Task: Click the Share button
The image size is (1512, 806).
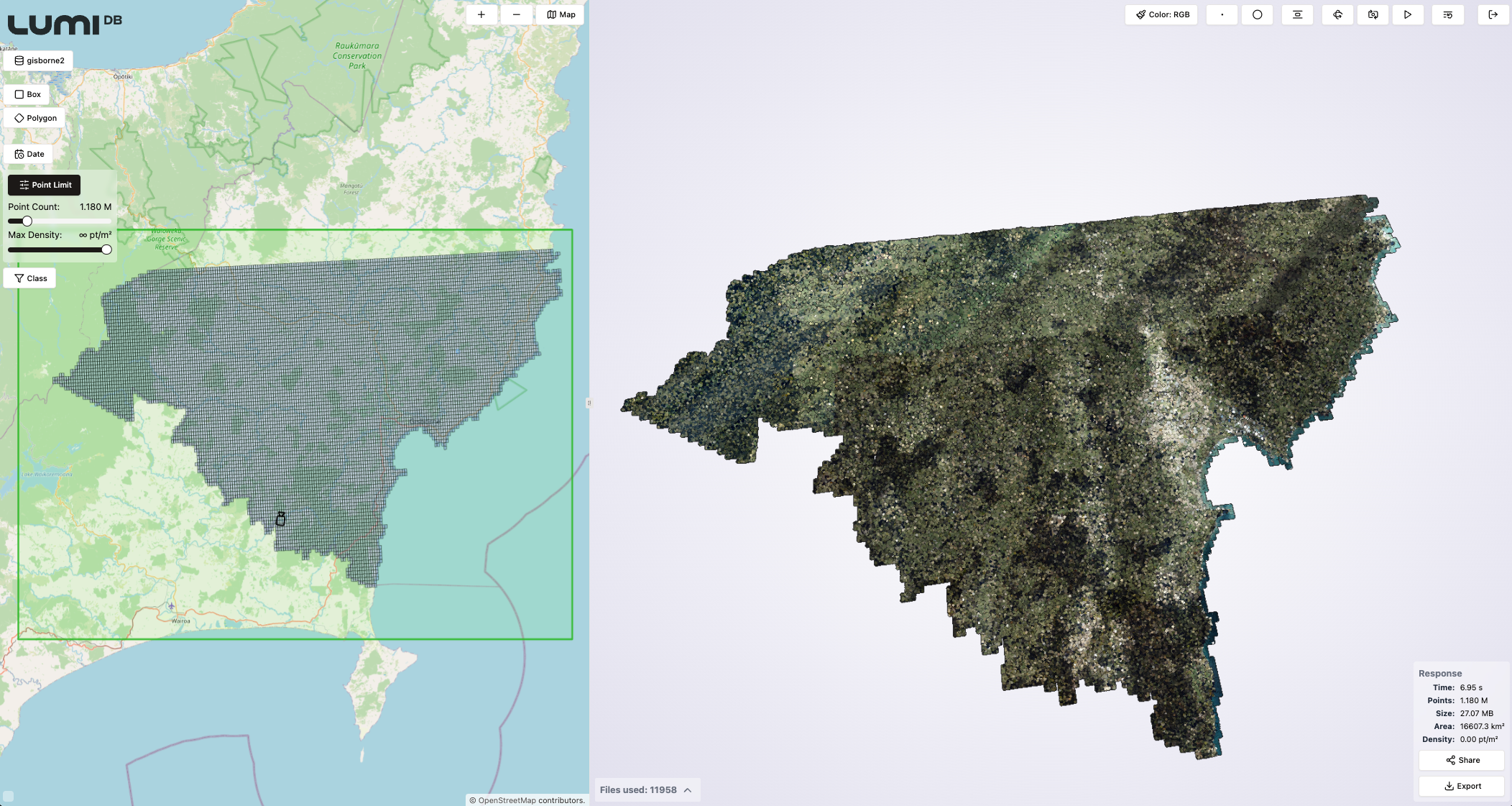Action: 1462,760
